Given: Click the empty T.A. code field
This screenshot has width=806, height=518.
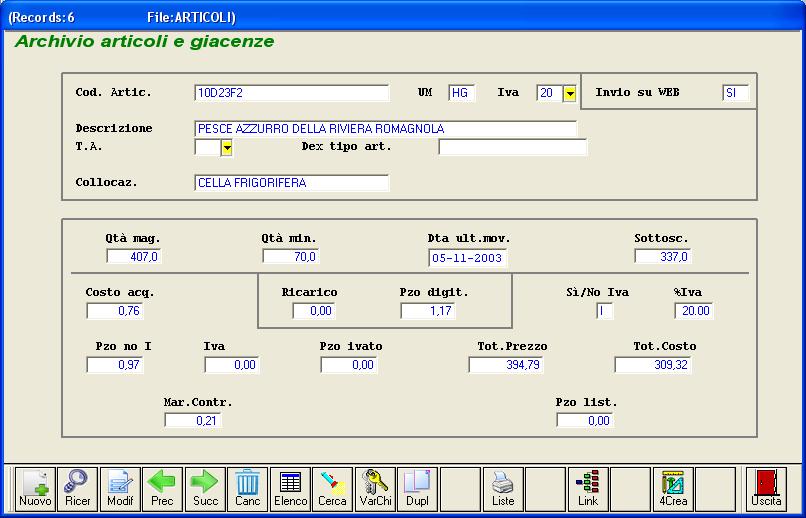Looking at the screenshot, I should pyautogui.click(x=207, y=148).
